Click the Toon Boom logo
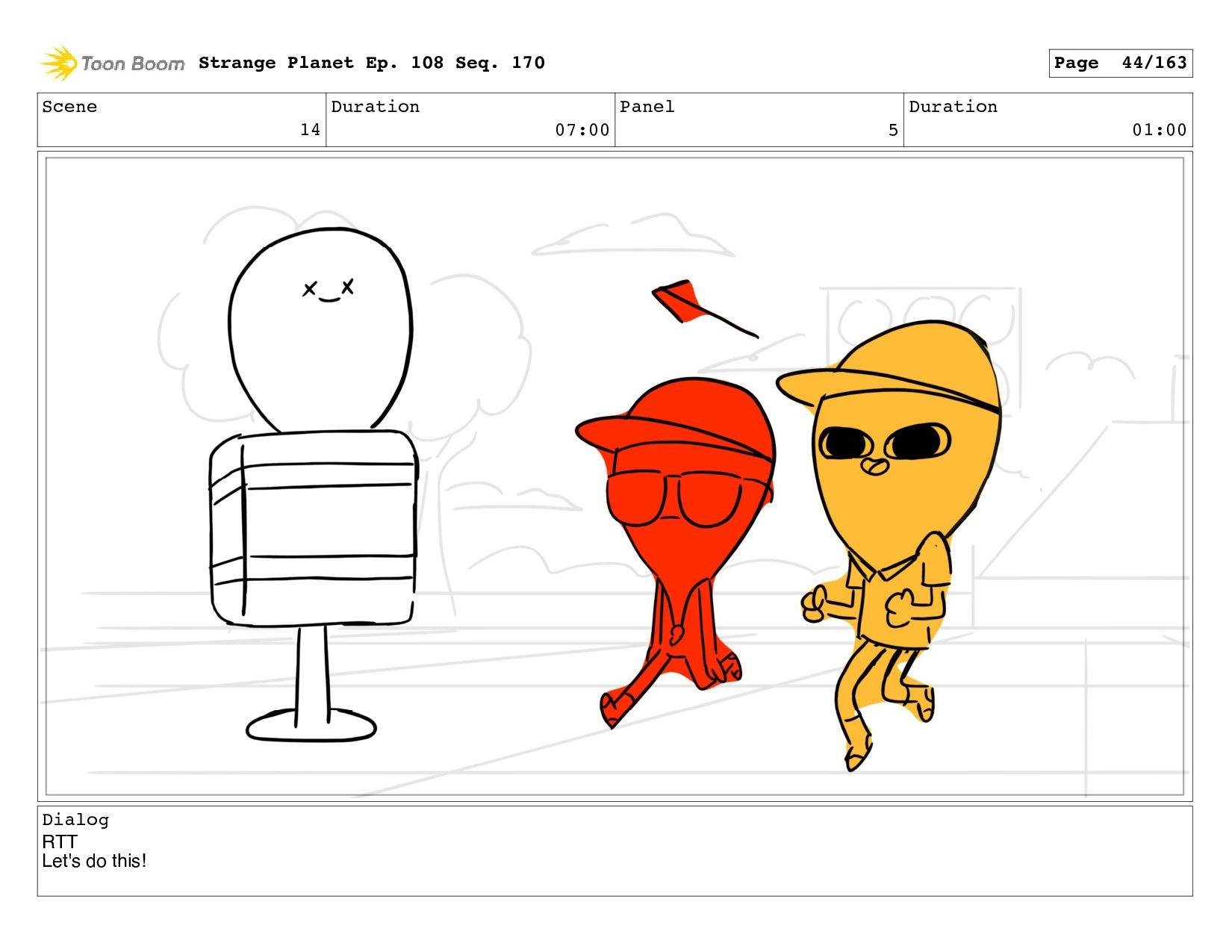The height and width of the screenshot is (952, 1232). [112, 63]
